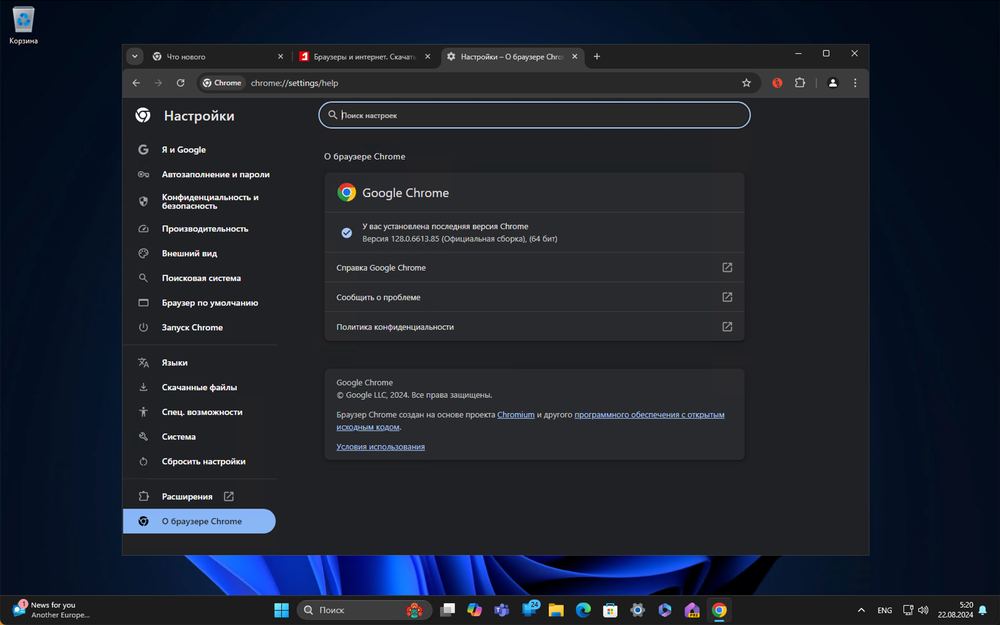Click 'Сообщить о проблеме' row
Image resolution: width=1000 pixels, height=625 pixels.
534,297
